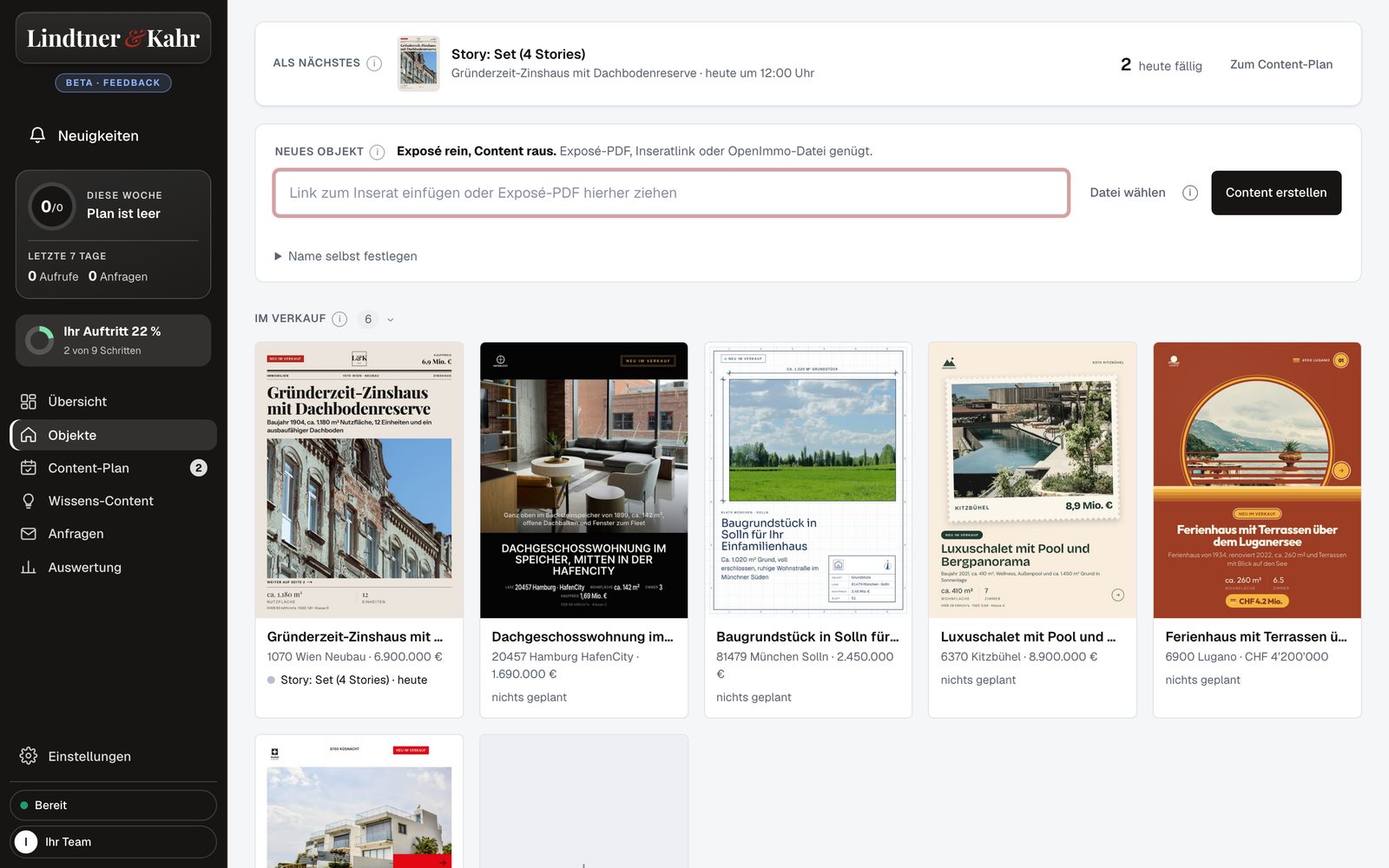Open Luxuschalet mit Pool card image
Screen dimensions: 1389x868
pos(1032,480)
